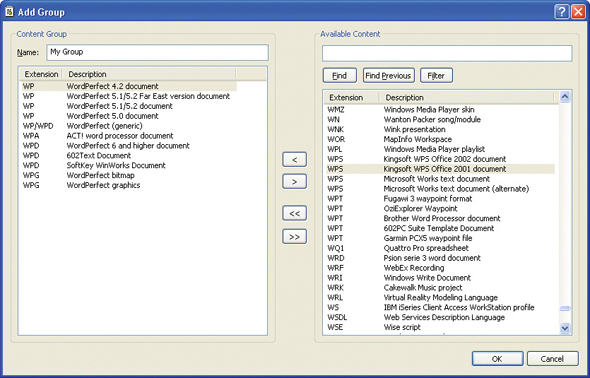Image resolution: width=590 pixels, height=378 pixels.
Task: Select WordPerfect (generic) row
Action: (128, 126)
